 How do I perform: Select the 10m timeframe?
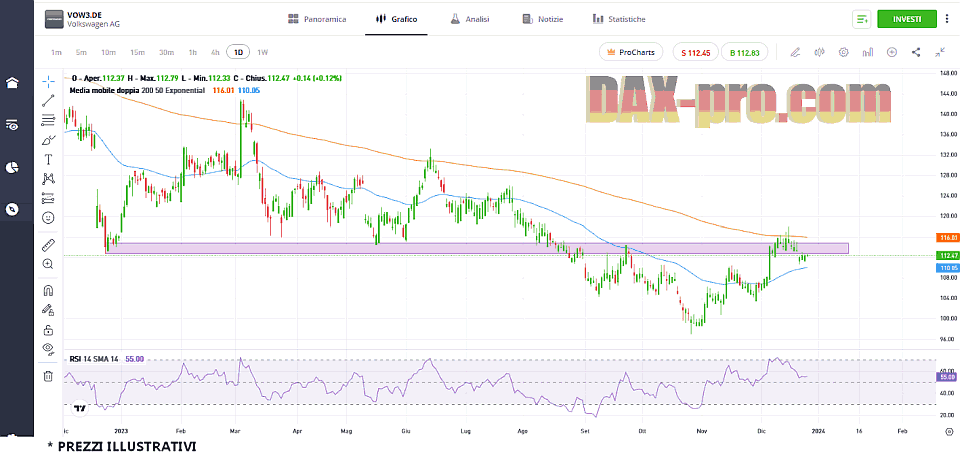click(108, 53)
